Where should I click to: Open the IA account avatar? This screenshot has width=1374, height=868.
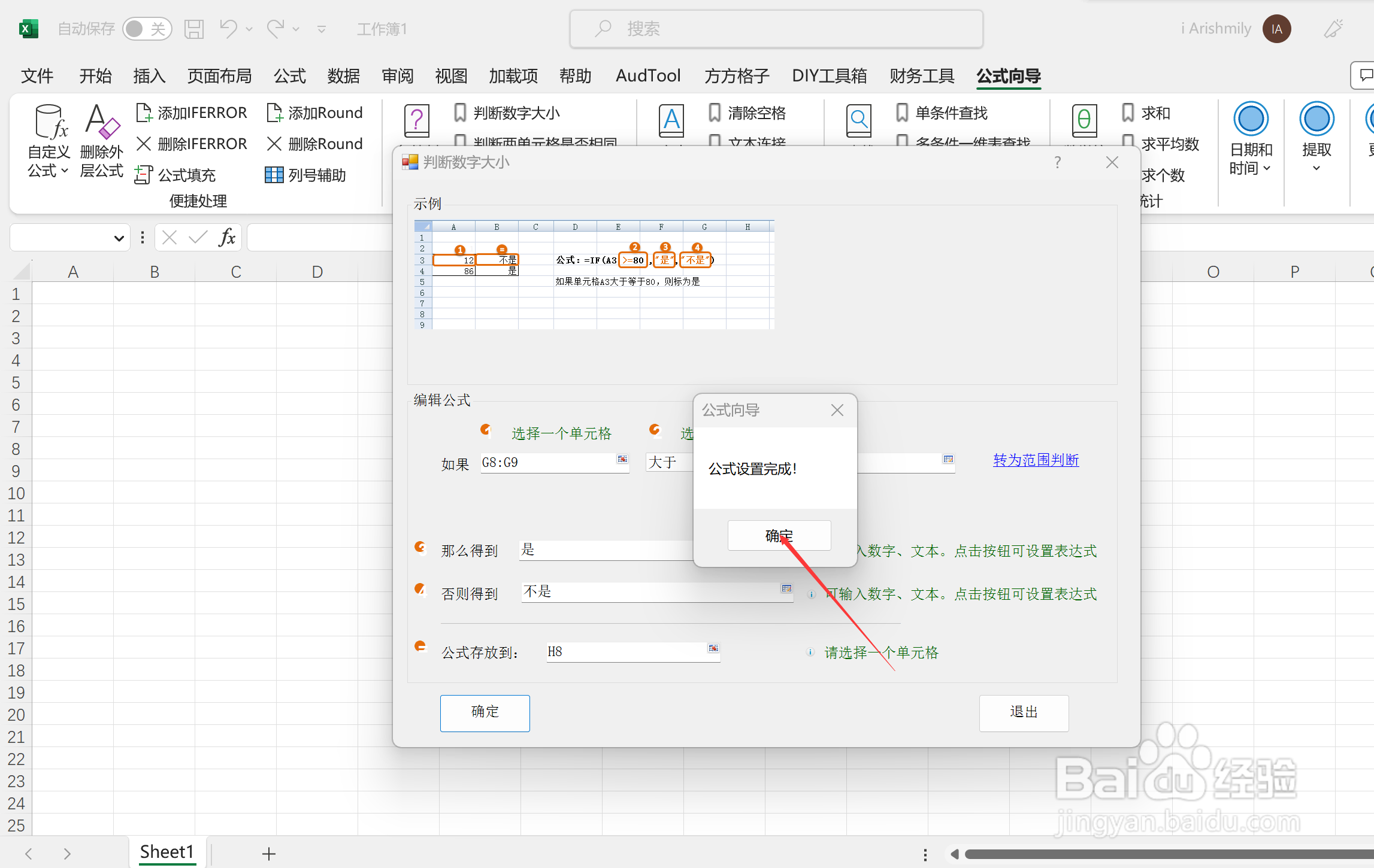coord(1276,29)
